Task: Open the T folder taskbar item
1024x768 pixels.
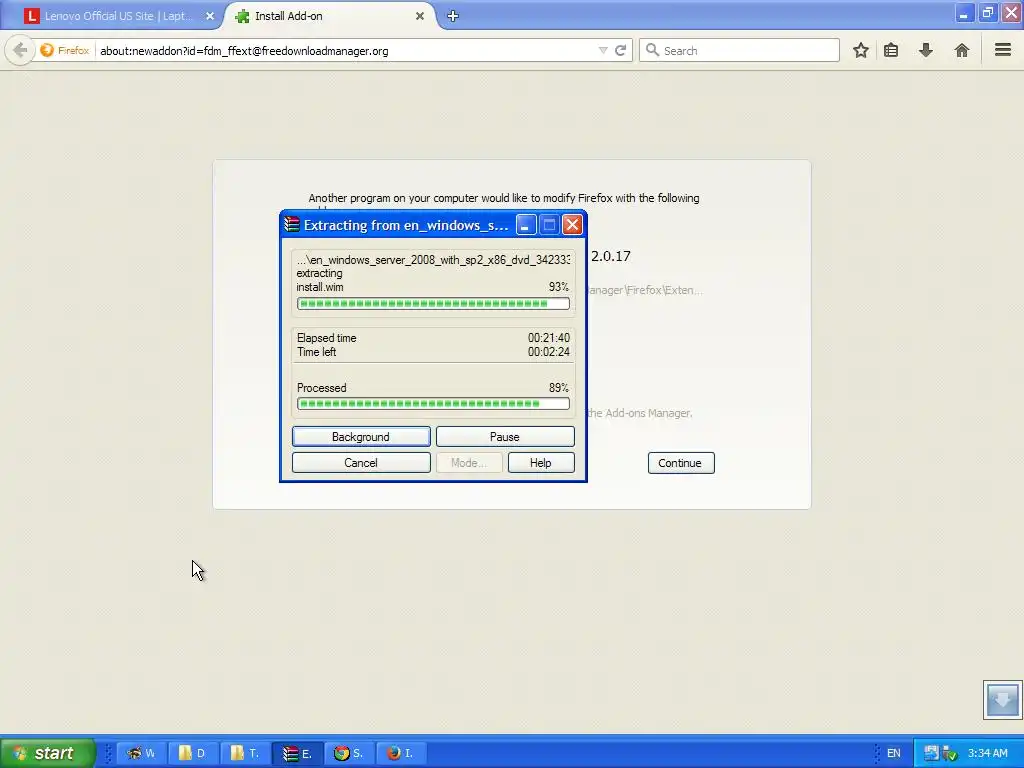Action: 245,753
